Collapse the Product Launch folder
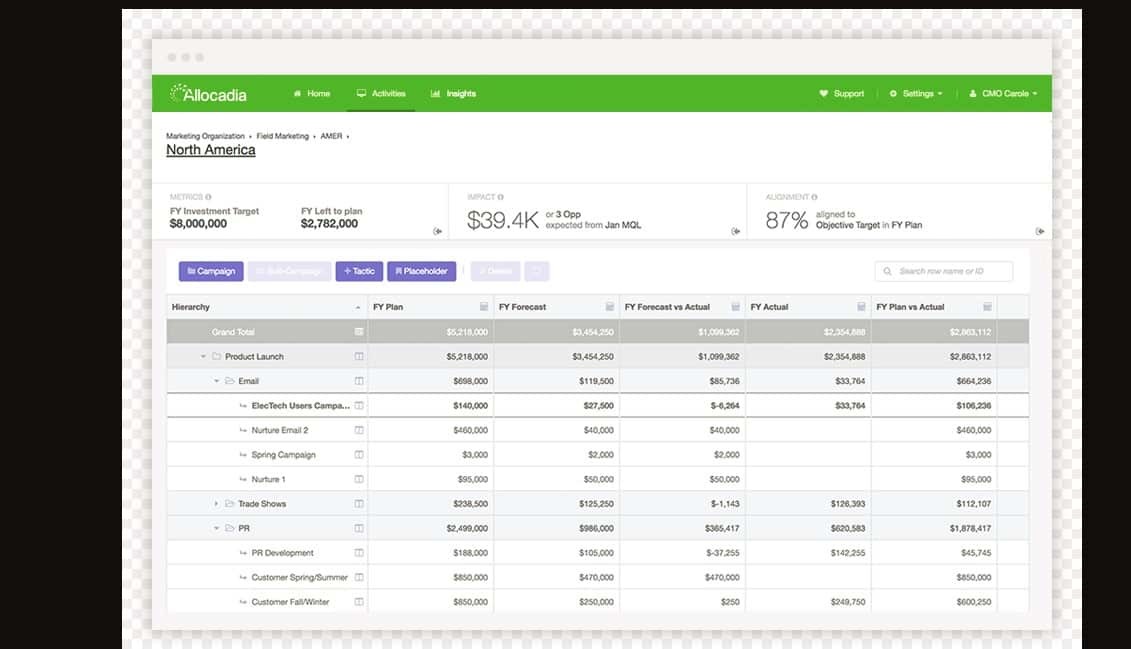1131x649 pixels. (204, 357)
